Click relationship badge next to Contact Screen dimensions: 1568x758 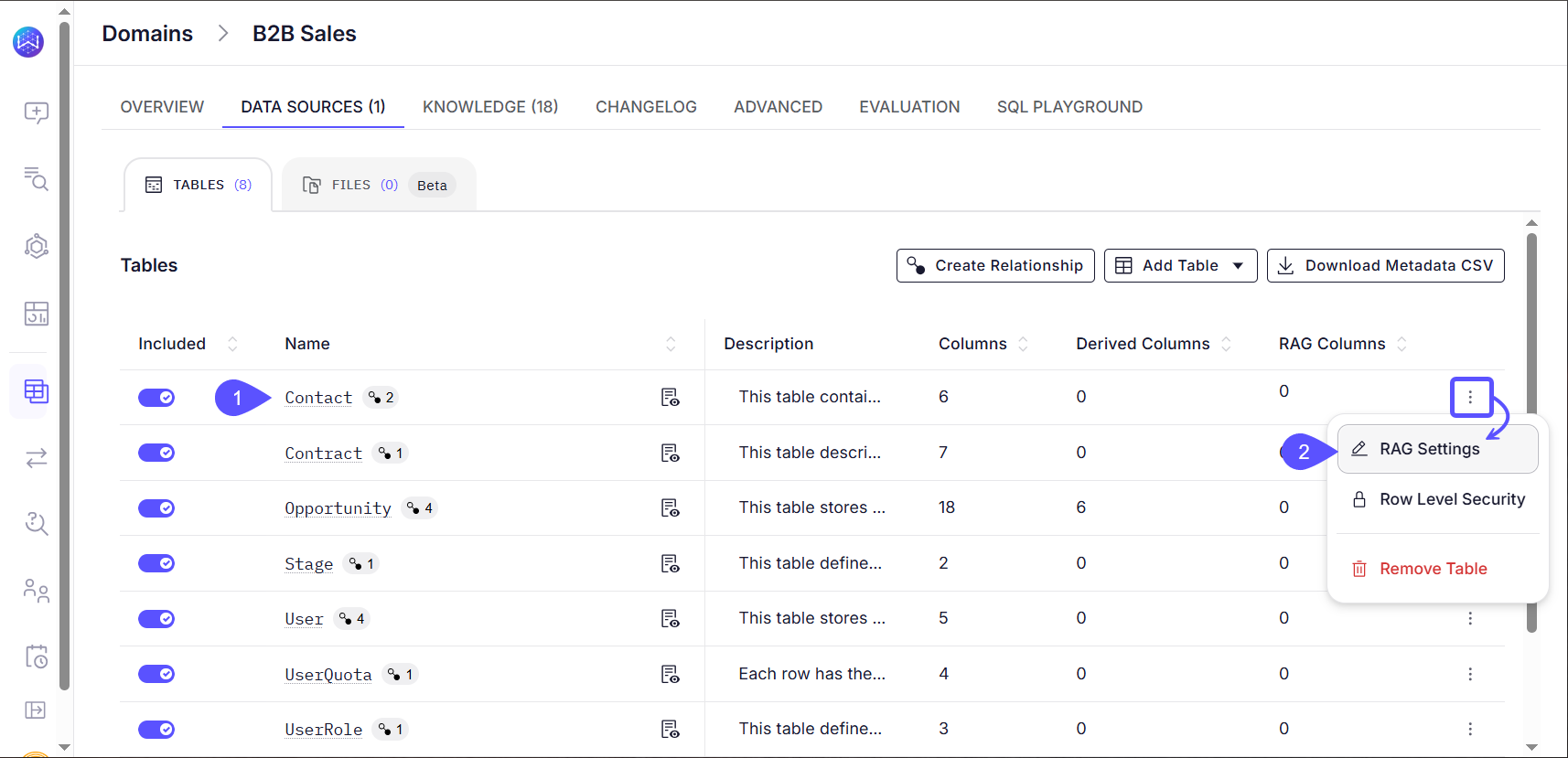381,397
